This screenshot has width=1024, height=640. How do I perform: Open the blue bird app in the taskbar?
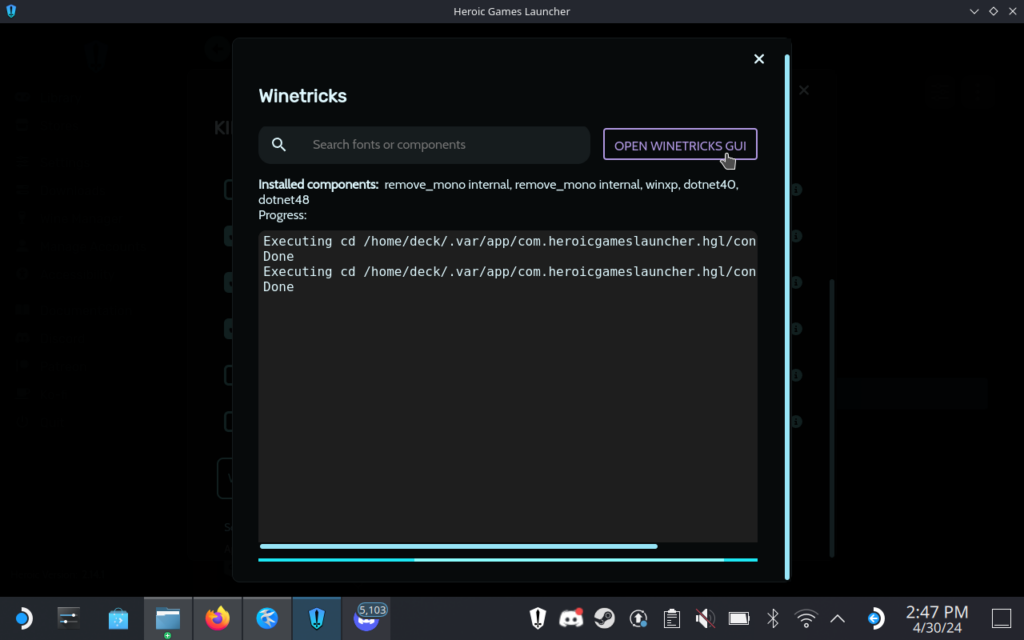click(x=267, y=618)
